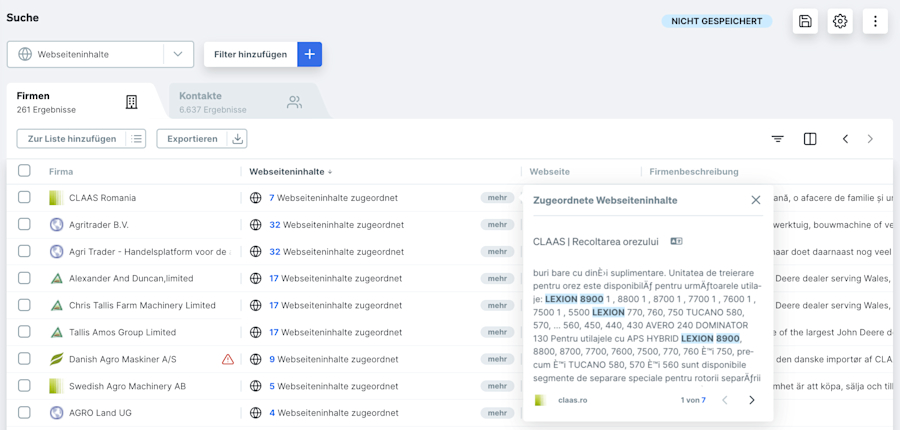Show previous assigned web content in popup
Image resolution: width=900 pixels, height=430 pixels.
click(725, 400)
